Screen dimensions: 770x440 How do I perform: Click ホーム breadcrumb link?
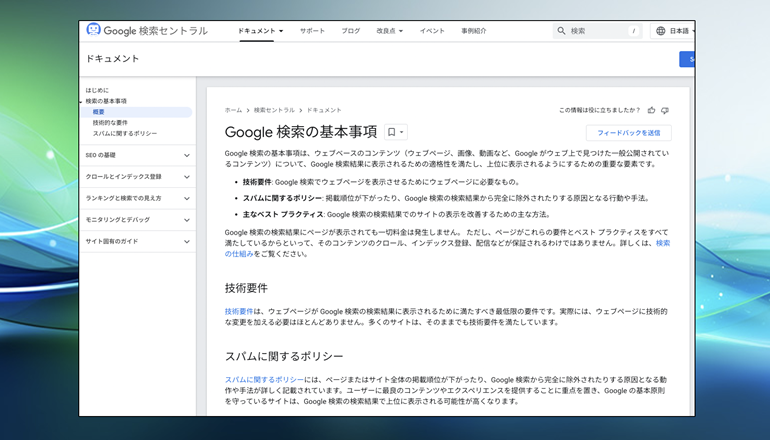coord(233,110)
